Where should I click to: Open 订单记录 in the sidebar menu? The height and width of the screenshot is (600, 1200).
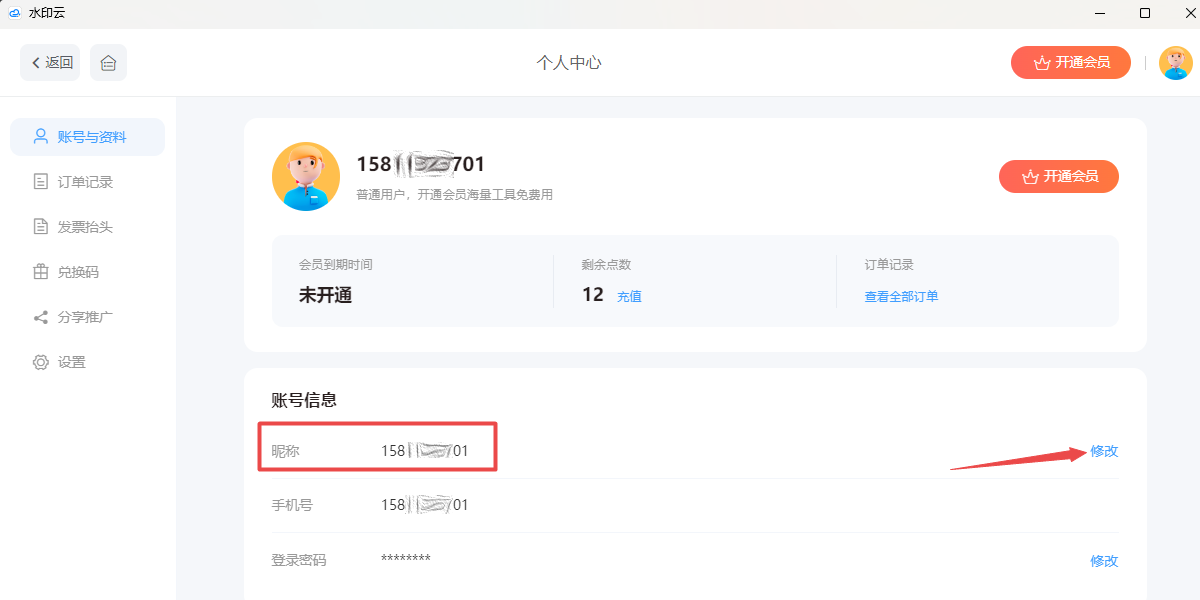(87, 182)
